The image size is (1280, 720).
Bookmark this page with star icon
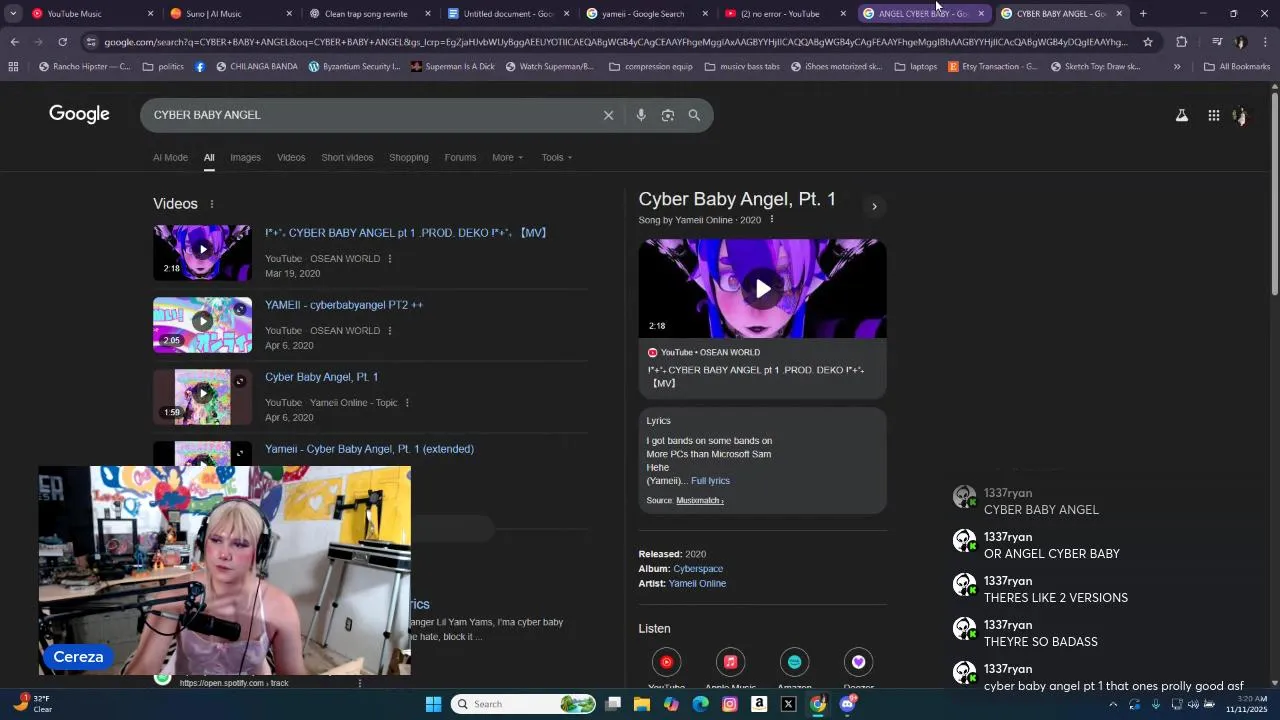[1148, 42]
